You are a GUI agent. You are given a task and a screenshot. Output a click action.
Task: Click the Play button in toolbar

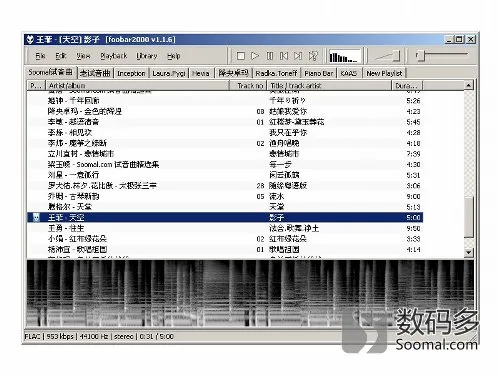[255, 56]
